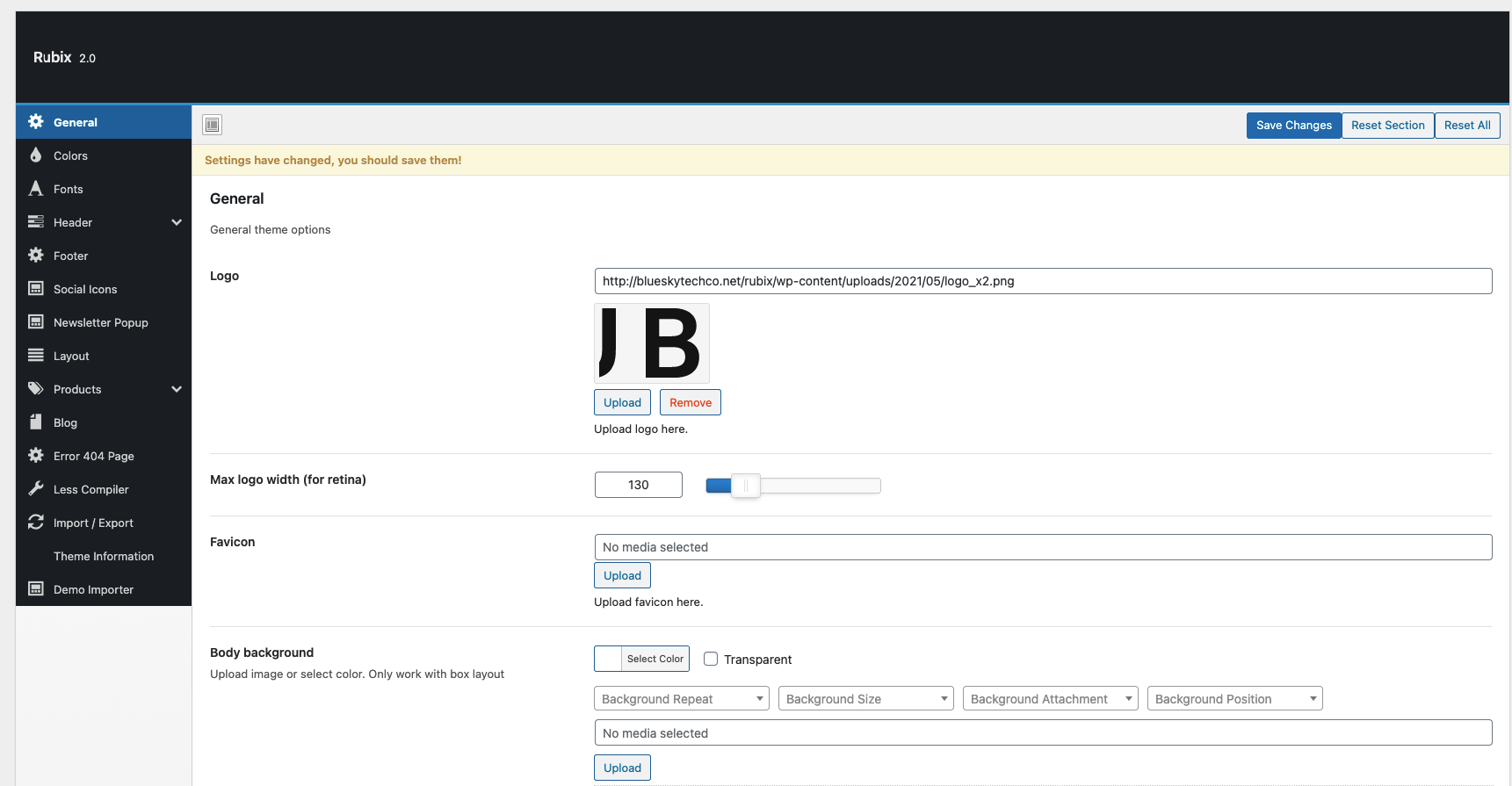The image size is (1512, 786).
Task: Click the expand-all sections icon in toolbar
Action: pyautogui.click(x=212, y=125)
